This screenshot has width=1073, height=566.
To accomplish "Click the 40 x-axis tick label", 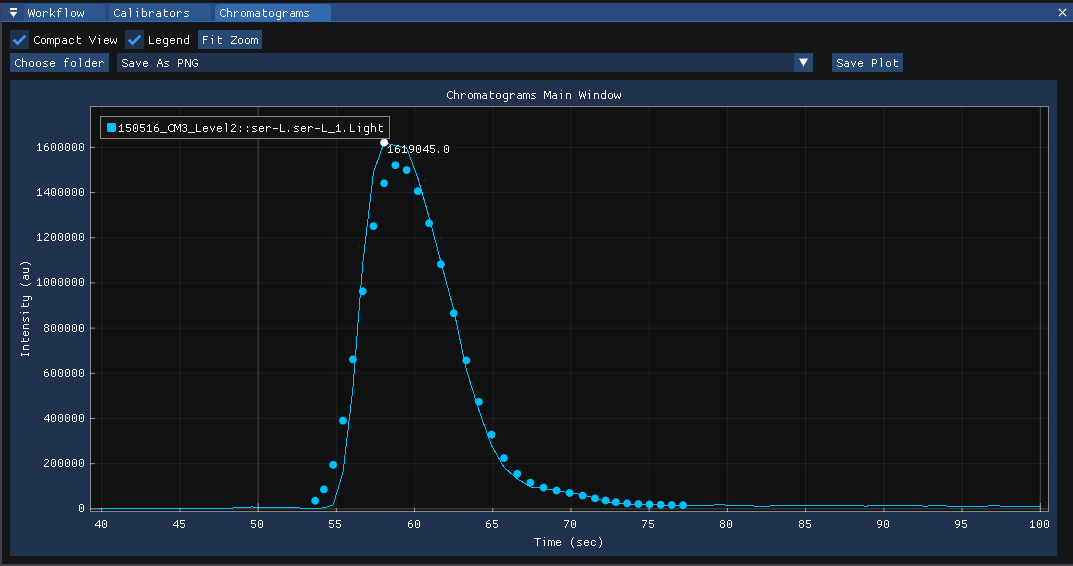I will [x=101, y=524].
